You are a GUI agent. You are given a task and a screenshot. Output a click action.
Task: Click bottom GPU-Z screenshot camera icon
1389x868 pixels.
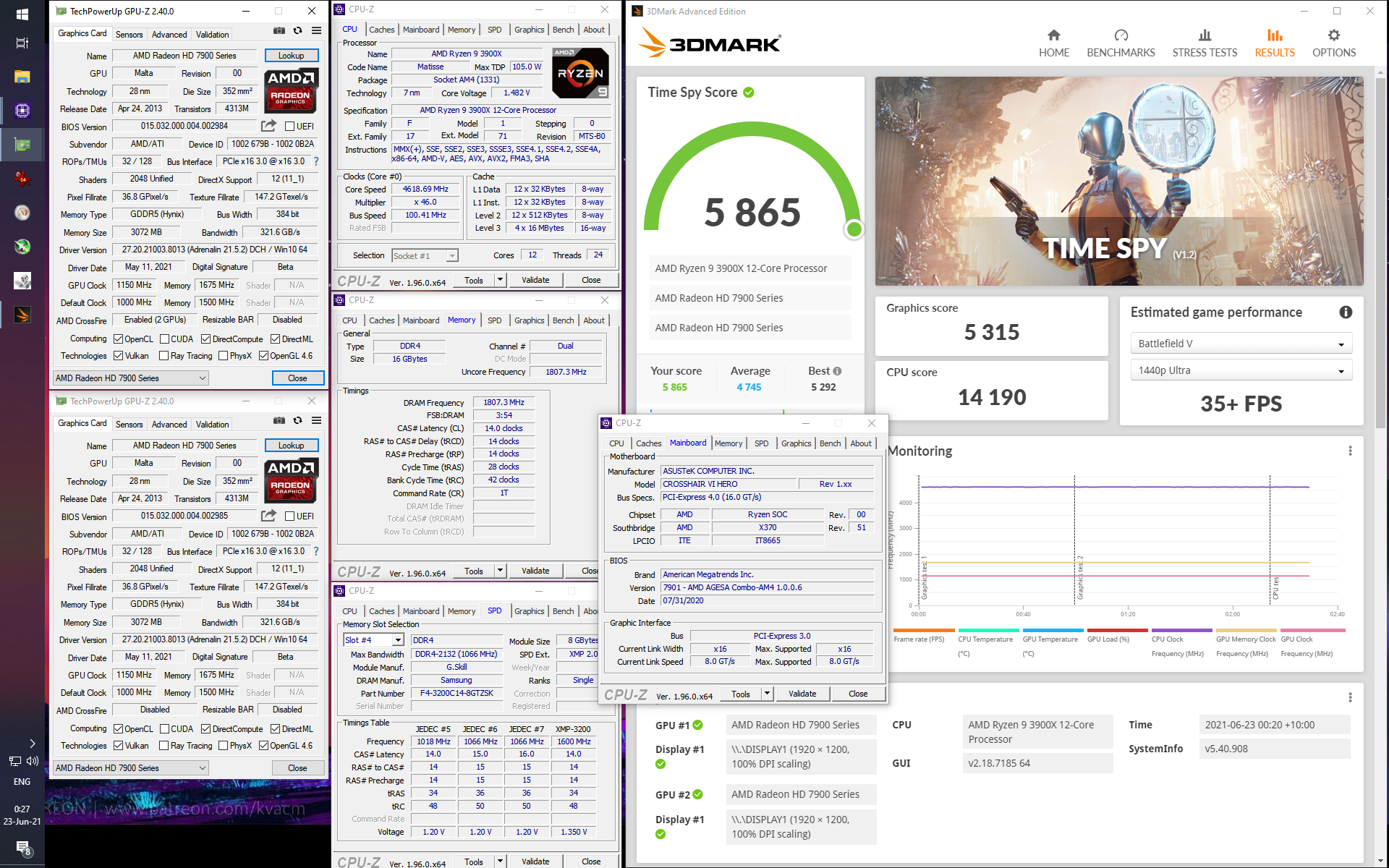coord(279,421)
